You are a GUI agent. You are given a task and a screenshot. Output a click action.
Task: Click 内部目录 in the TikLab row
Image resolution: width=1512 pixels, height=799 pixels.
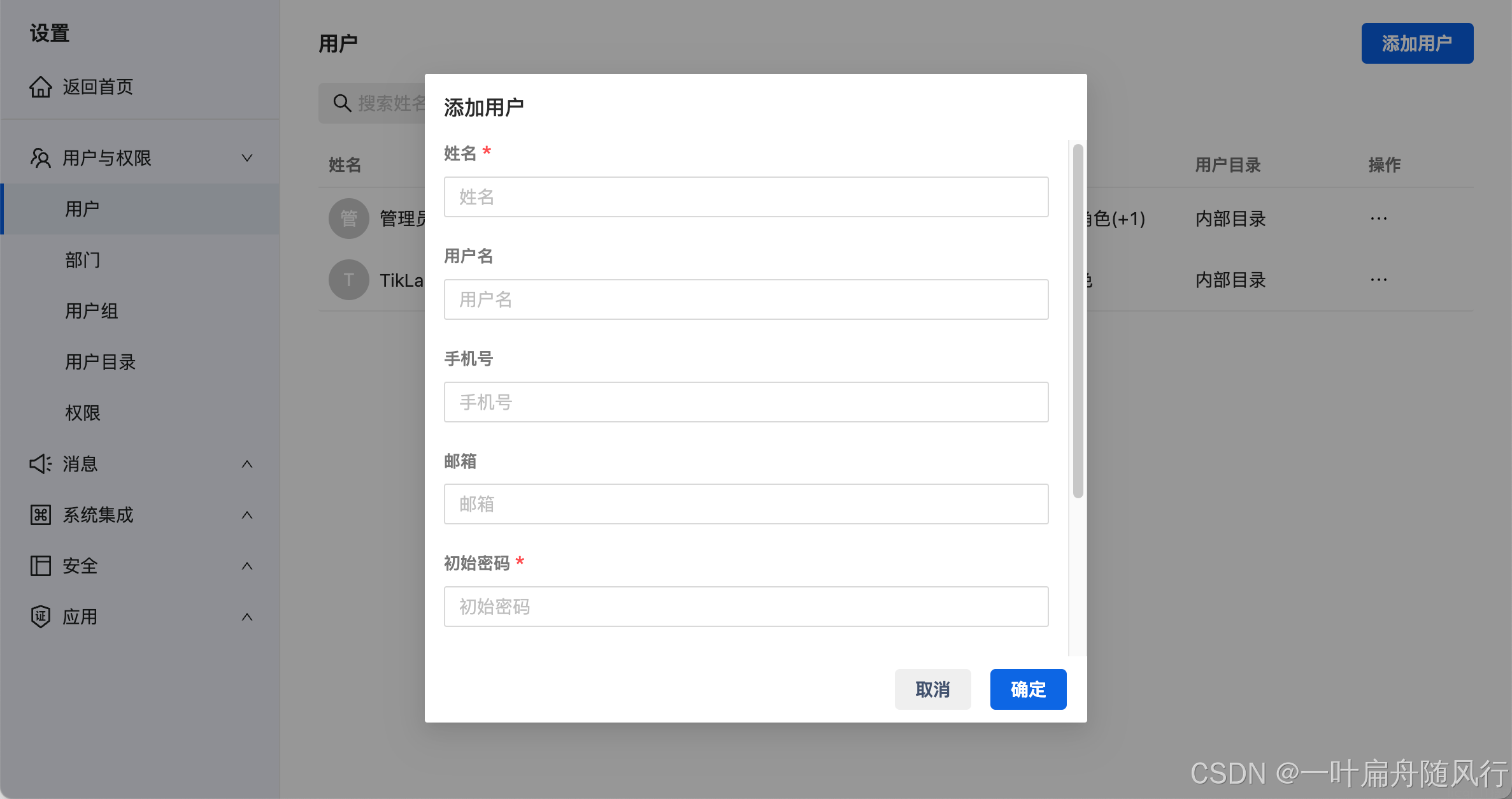click(1230, 280)
